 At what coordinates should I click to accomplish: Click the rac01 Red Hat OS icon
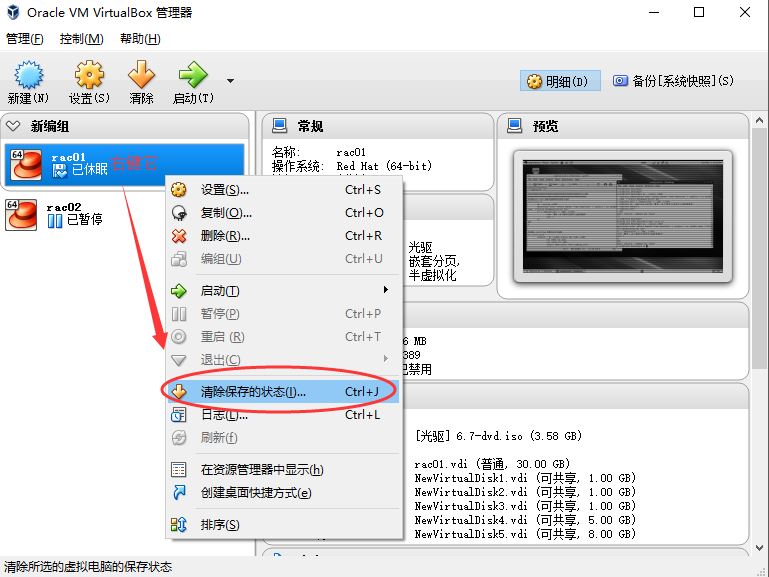26,164
